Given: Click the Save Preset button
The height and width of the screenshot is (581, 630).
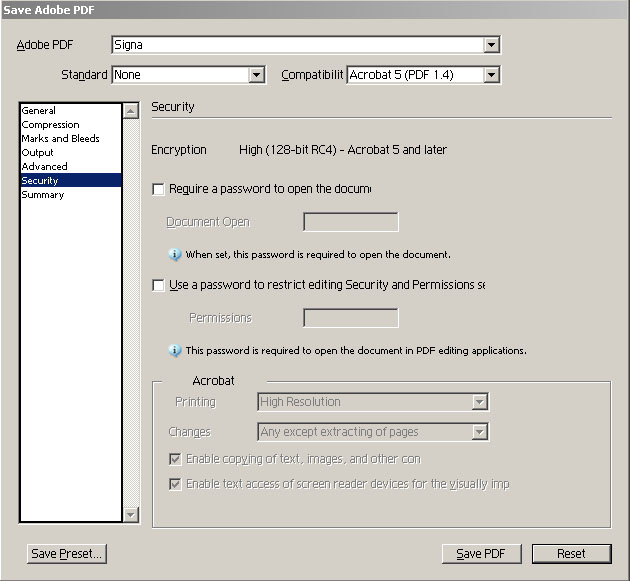Looking at the screenshot, I should 67,554.
